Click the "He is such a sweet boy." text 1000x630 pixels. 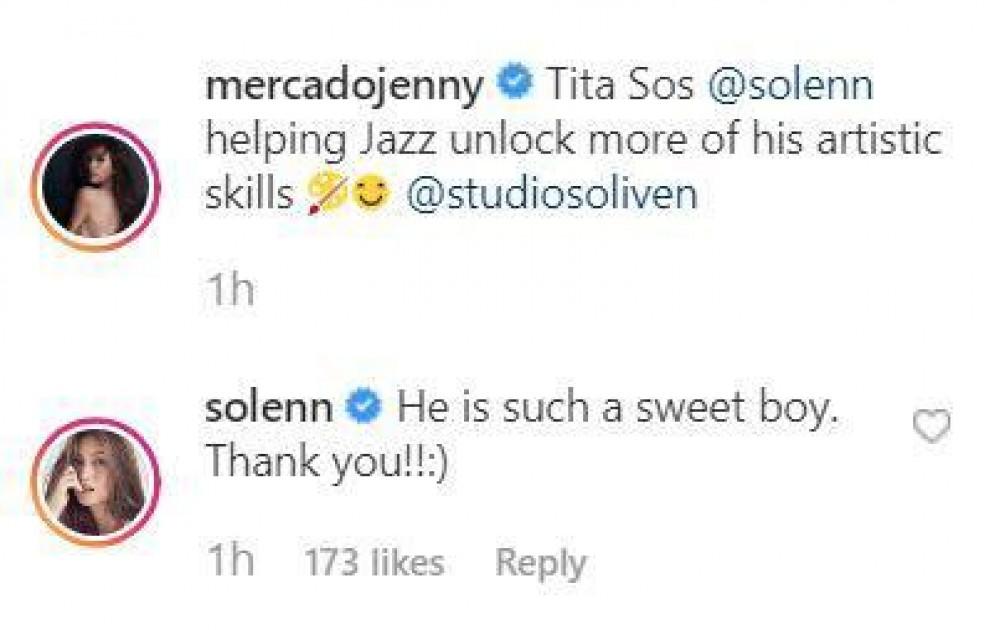pos(615,408)
